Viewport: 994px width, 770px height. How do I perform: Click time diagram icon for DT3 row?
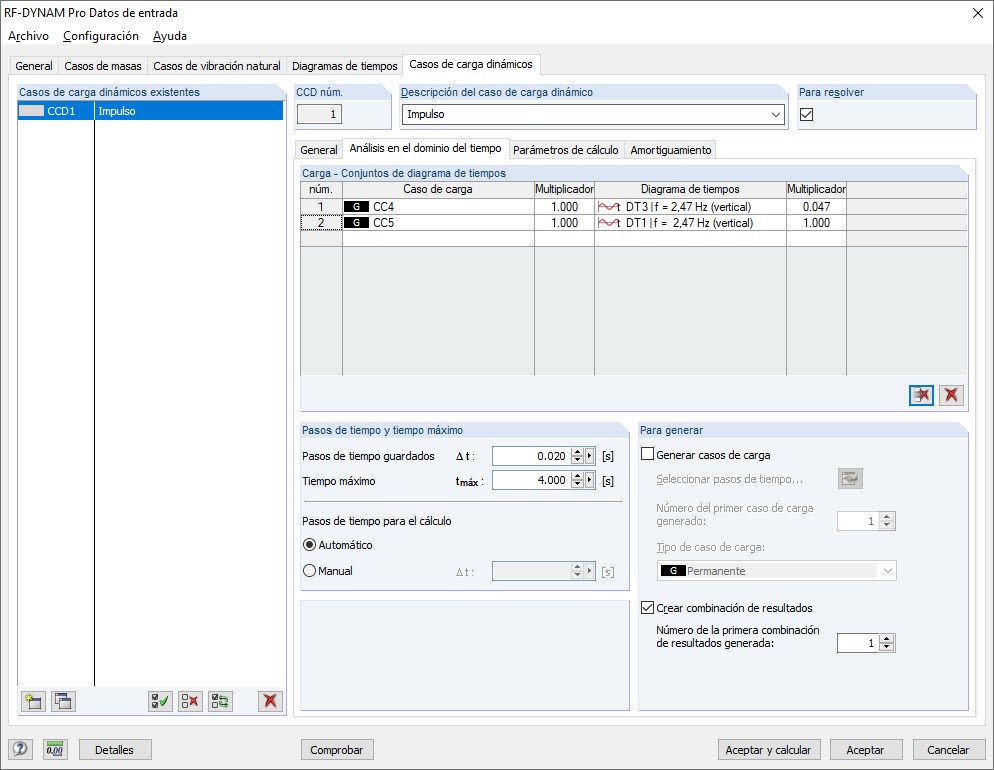[x=609, y=207]
